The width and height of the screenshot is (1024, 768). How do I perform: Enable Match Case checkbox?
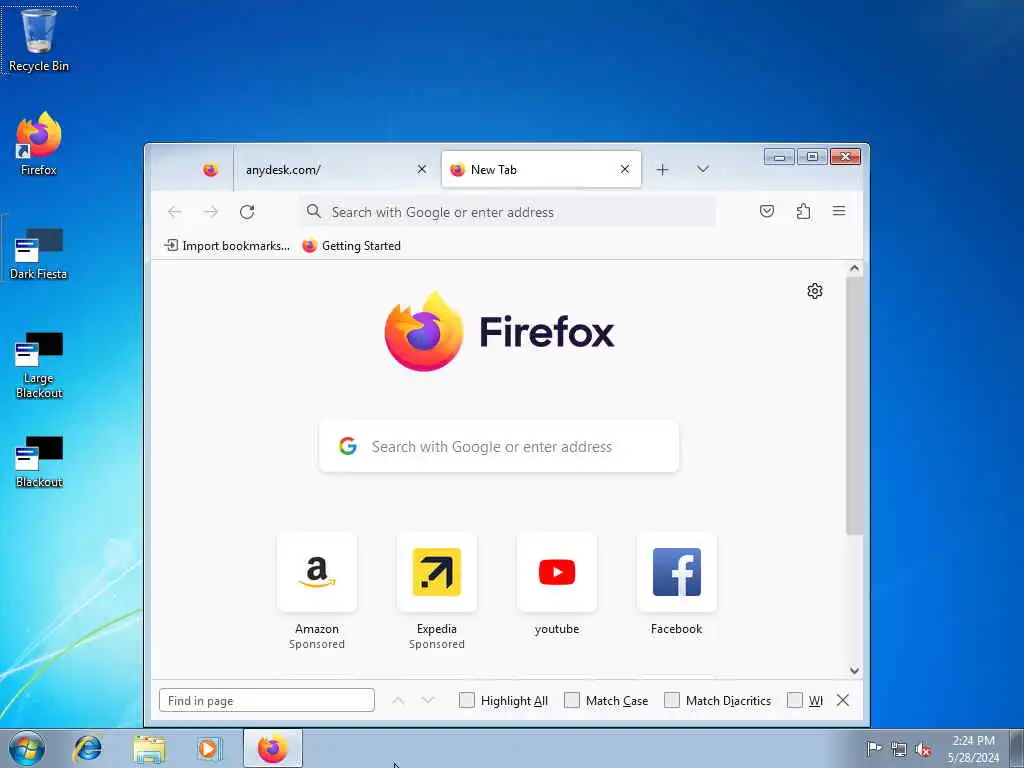[571, 700]
